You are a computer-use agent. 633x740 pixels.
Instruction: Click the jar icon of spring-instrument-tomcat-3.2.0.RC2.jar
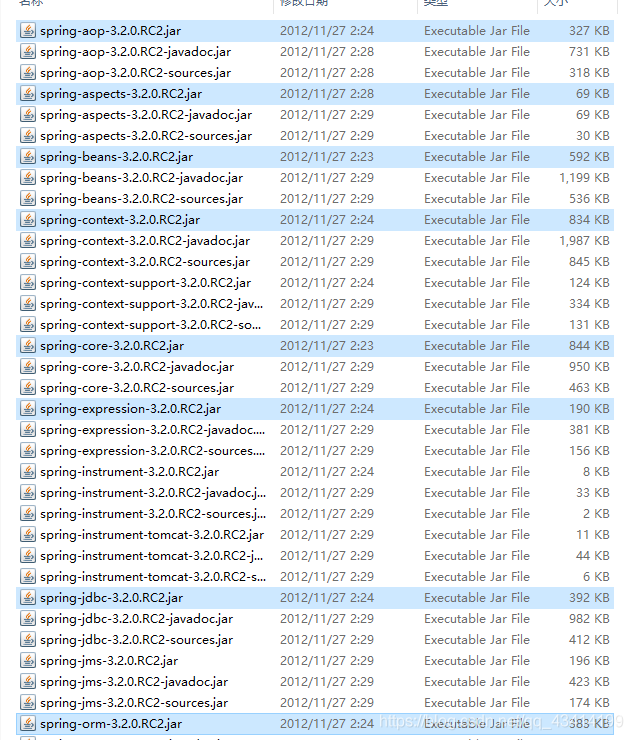(x=28, y=535)
